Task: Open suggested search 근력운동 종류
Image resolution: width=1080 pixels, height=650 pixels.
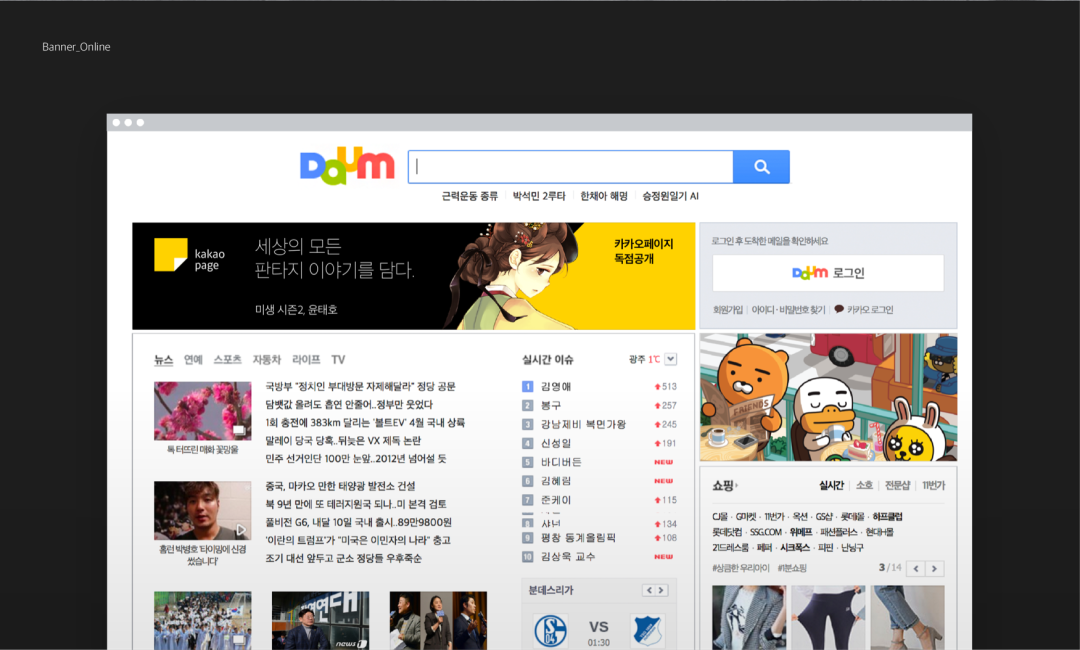Action: pyautogui.click(x=469, y=196)
